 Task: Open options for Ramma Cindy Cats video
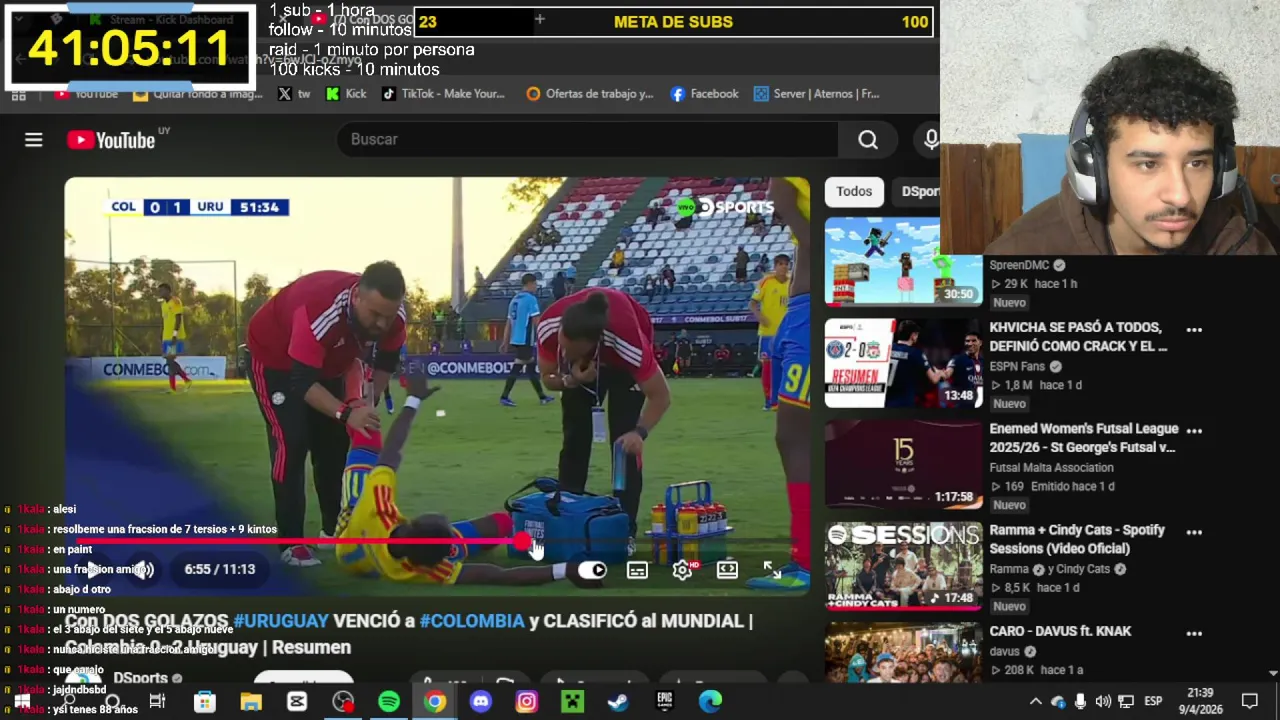(x=1194, y=532)
